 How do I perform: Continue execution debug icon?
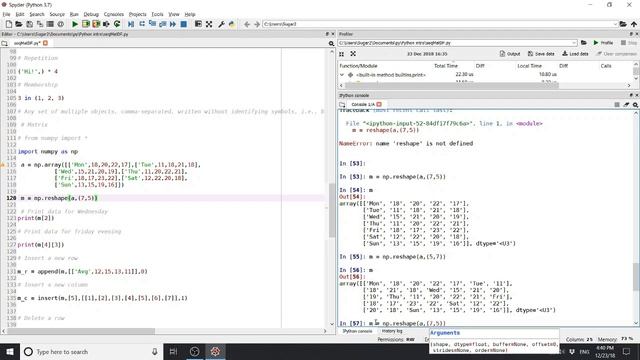[173, 24]
